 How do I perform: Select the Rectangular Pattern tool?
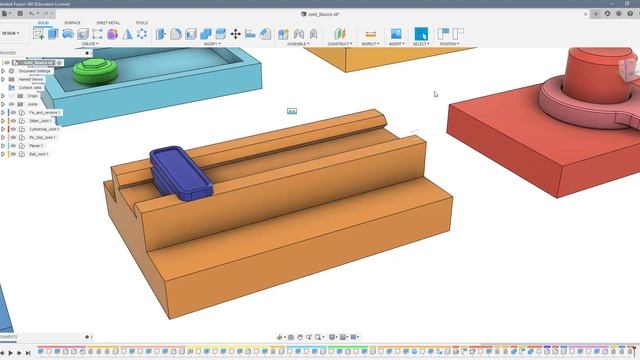(97, 34)
